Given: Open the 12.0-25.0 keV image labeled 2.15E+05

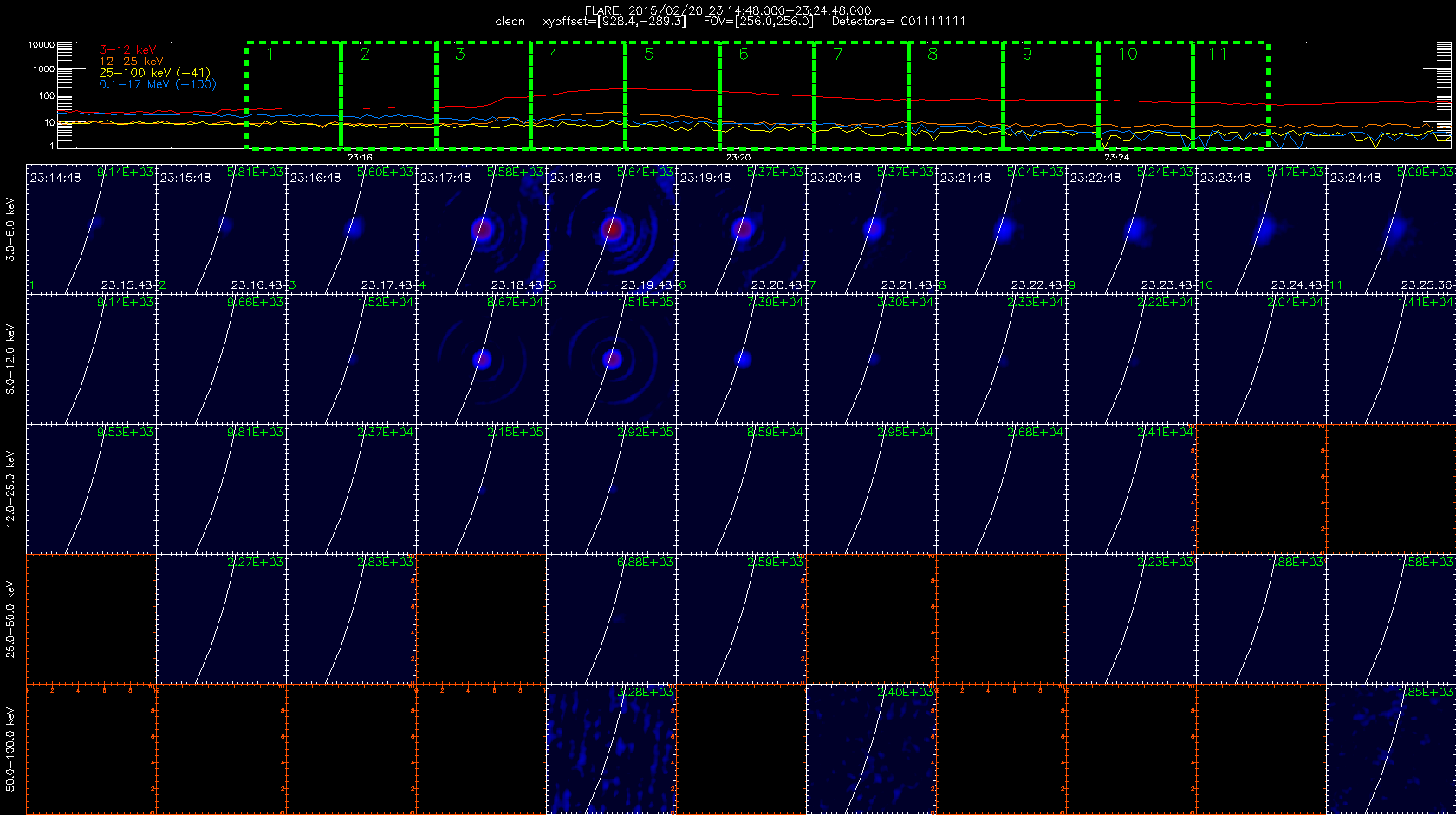Looking at the screenshot, I should coord(481,489).
